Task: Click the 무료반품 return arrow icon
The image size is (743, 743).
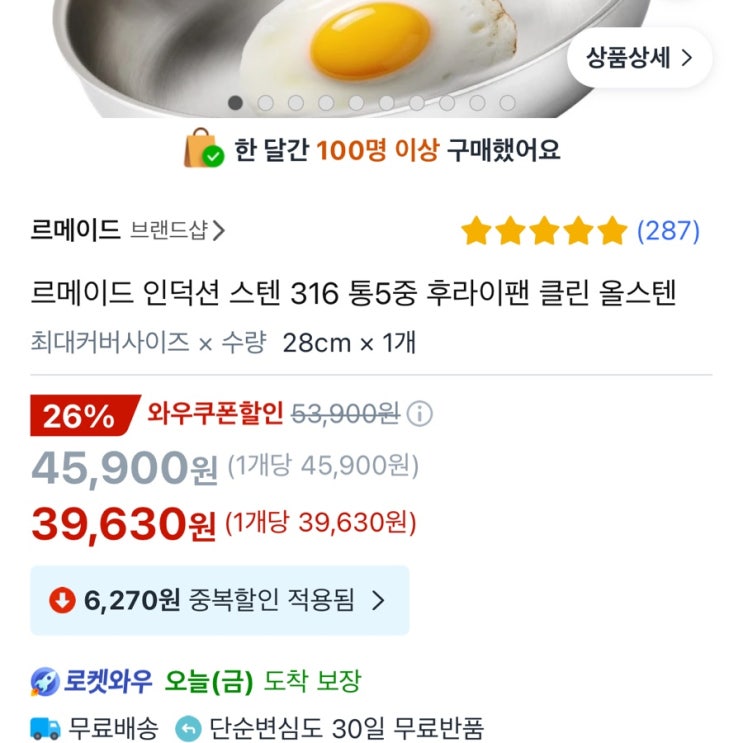Action: (x=188, y=727)
